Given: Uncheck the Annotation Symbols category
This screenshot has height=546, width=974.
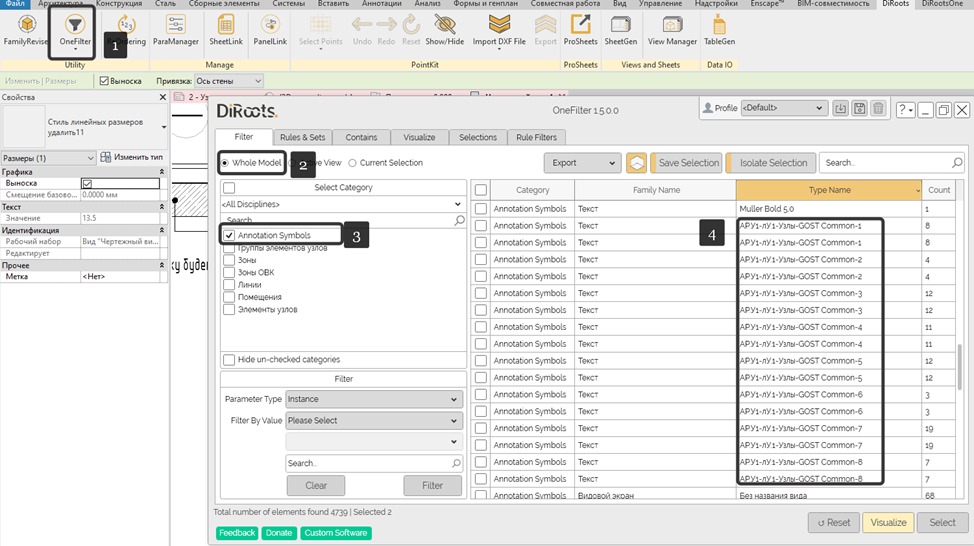Looking at the screenshot, I should 229,235.
